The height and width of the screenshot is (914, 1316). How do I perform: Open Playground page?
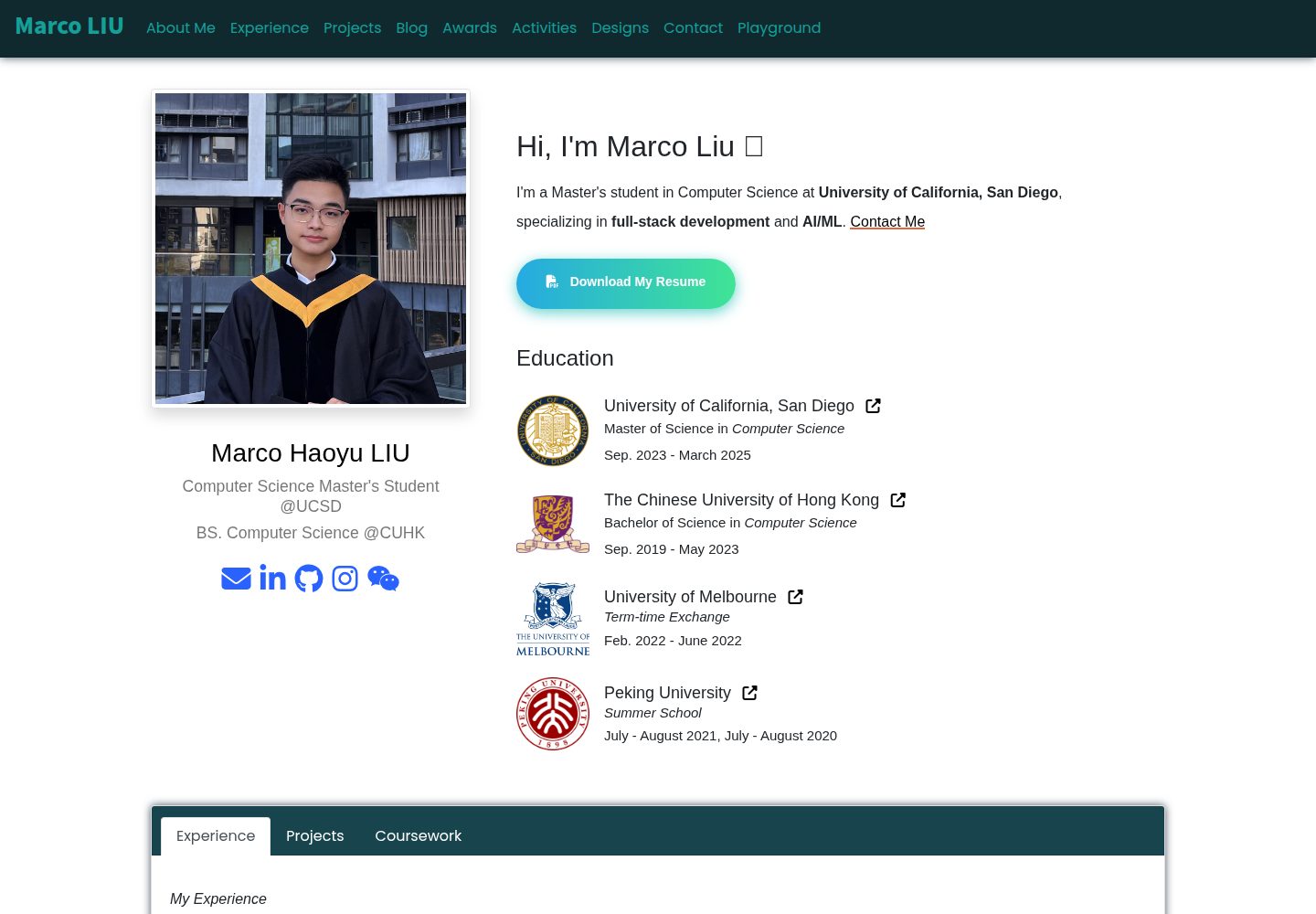pyautogui.click(x=779, y=28)
